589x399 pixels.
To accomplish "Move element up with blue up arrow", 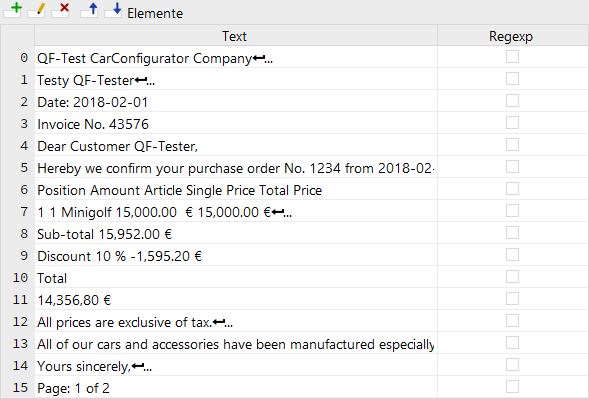I will click(89, 10).
